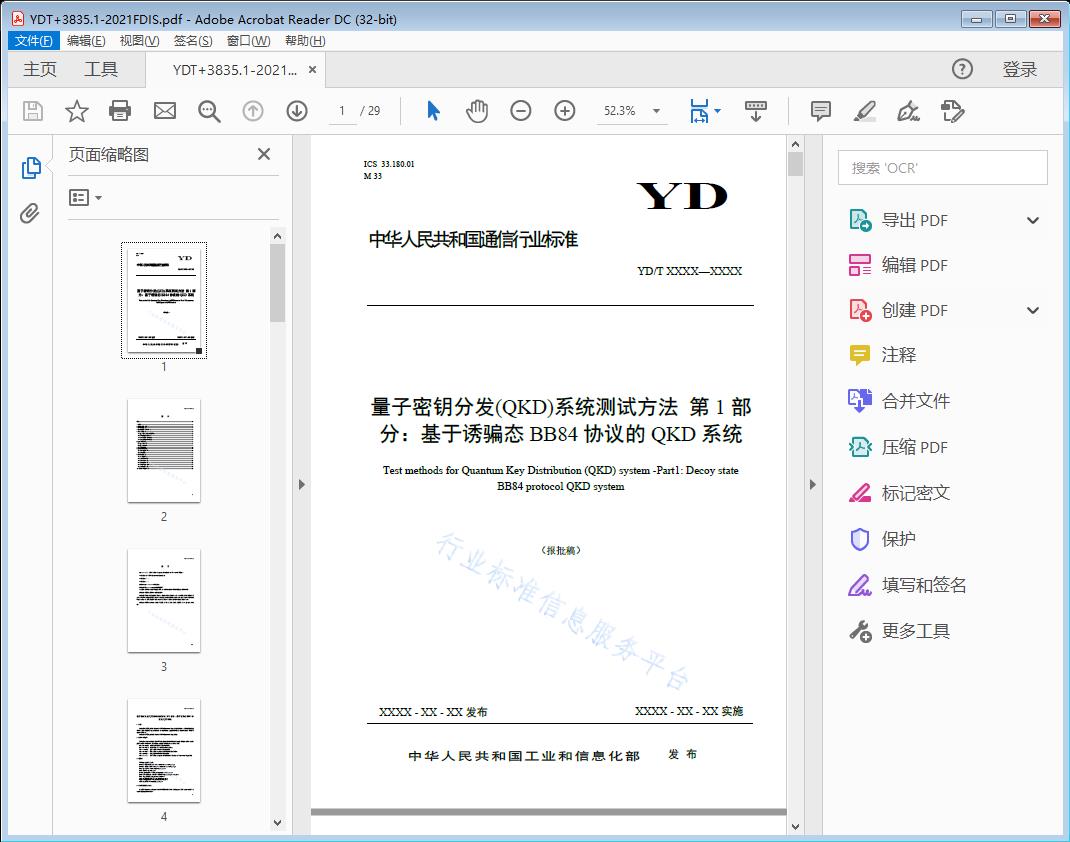This screenshot has height=842, width=1070.
Task: Open the 文件 menu
Action: (x=33, y=40)
